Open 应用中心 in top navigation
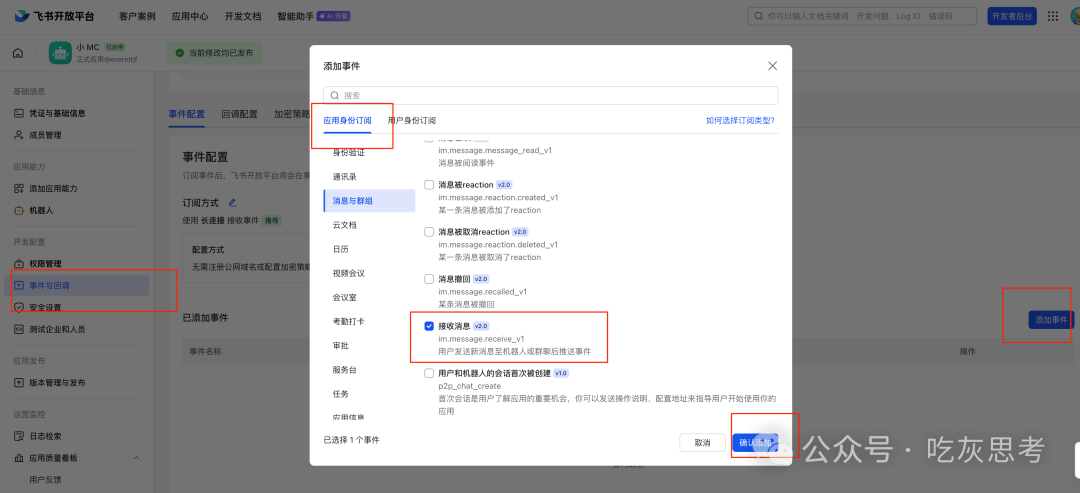1080x493 pixels. (190, 16)
